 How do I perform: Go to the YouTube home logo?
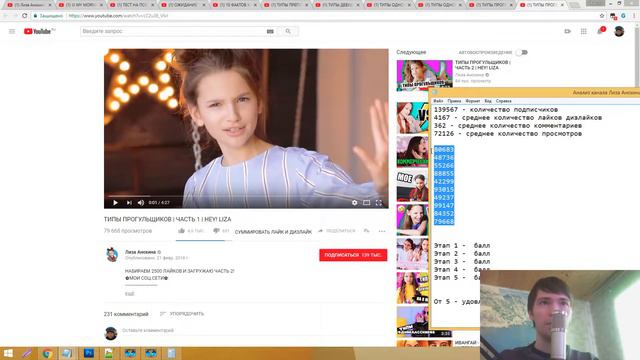pyautogui.click(x=39, y=31)
